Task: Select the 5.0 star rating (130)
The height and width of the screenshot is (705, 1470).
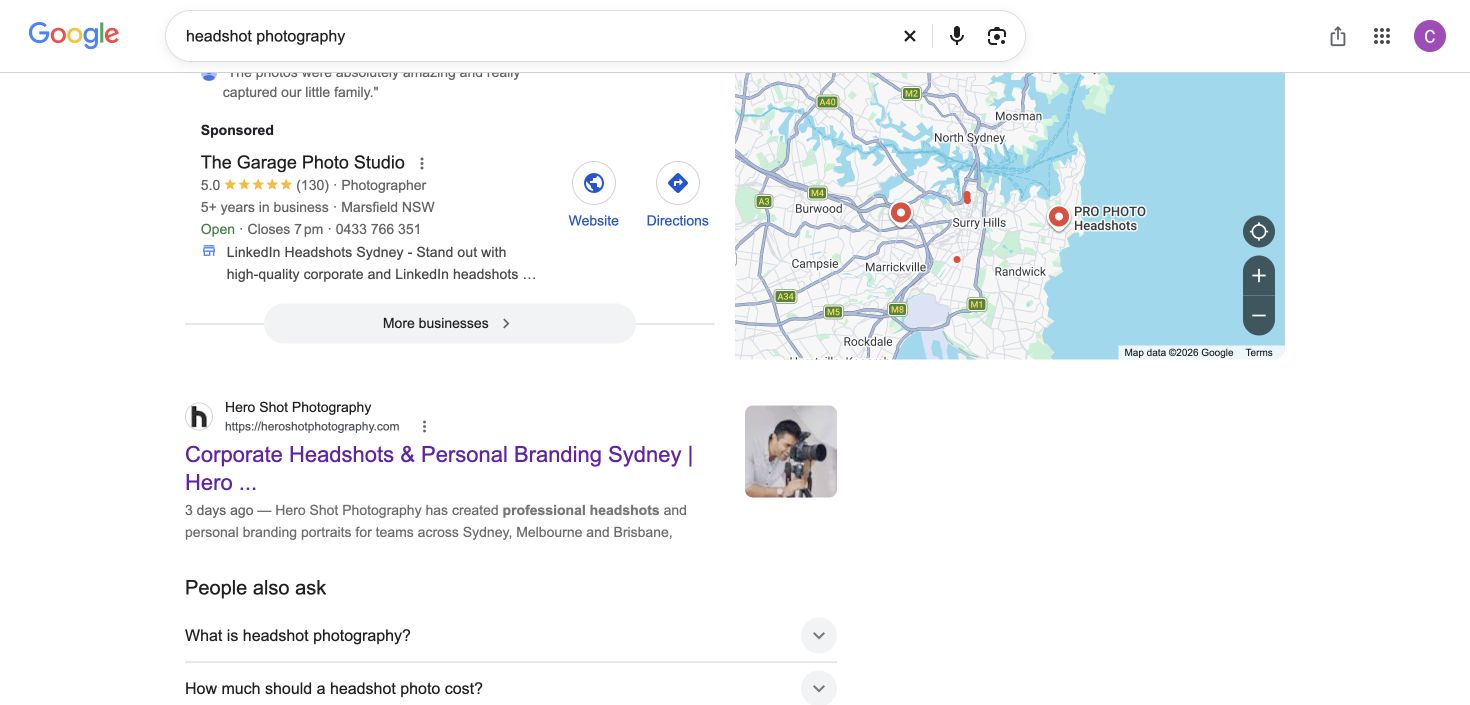Action: (264, 185)
